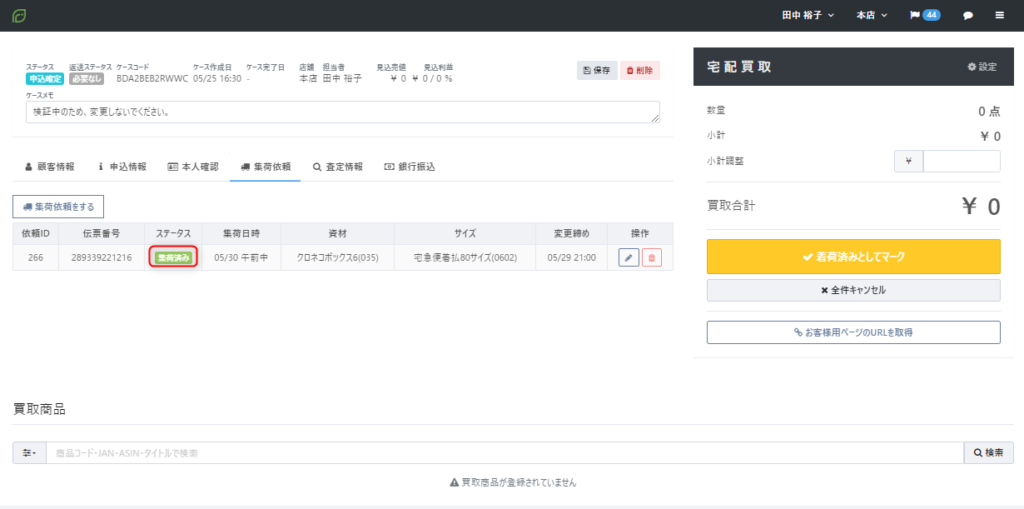Click the 申込確定 status badge
Viewport: 1024px width, 509px height.
click(x=45, y=79)
